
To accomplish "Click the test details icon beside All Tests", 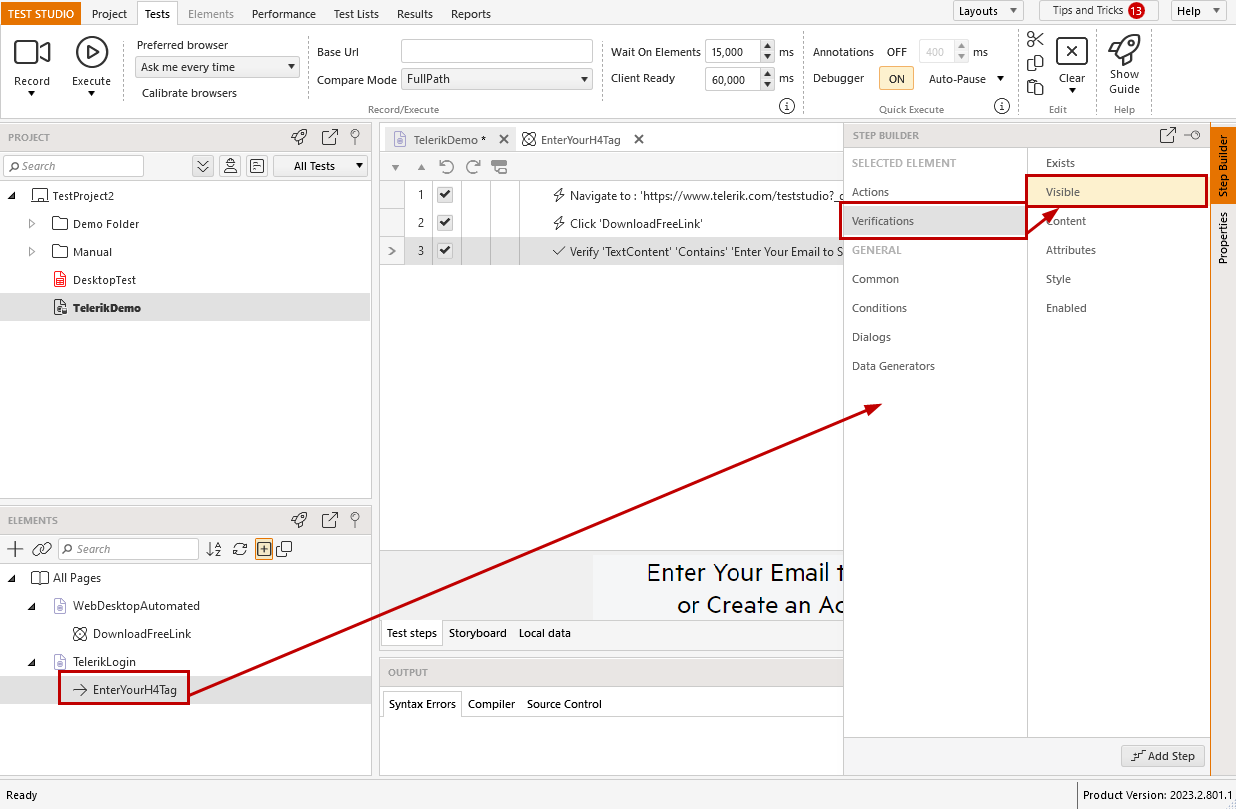I will pyautogui.click(x=257, y=166).
